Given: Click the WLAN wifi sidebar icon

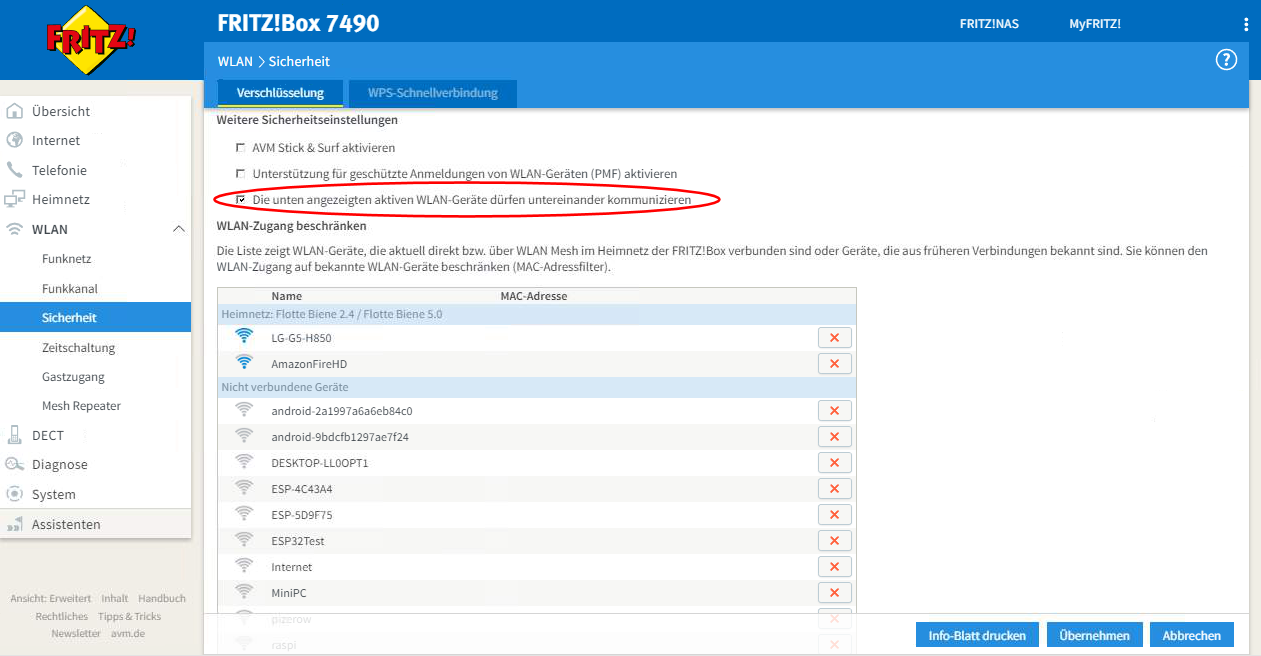Looking at the screenshot, I should (x=15, y=229).
